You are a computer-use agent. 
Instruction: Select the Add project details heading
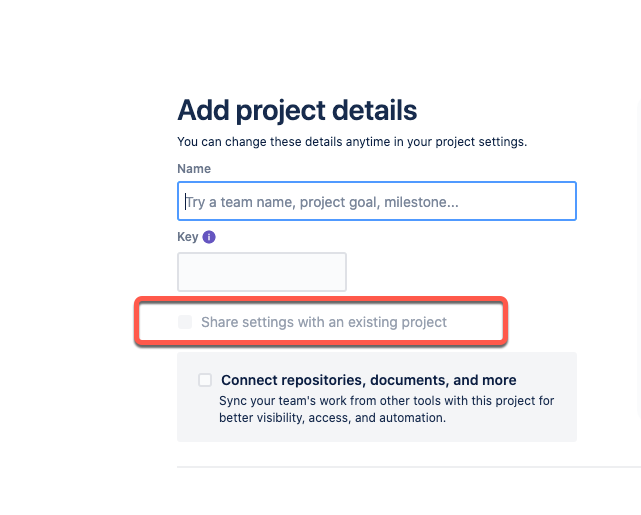(x=297, y=110)
